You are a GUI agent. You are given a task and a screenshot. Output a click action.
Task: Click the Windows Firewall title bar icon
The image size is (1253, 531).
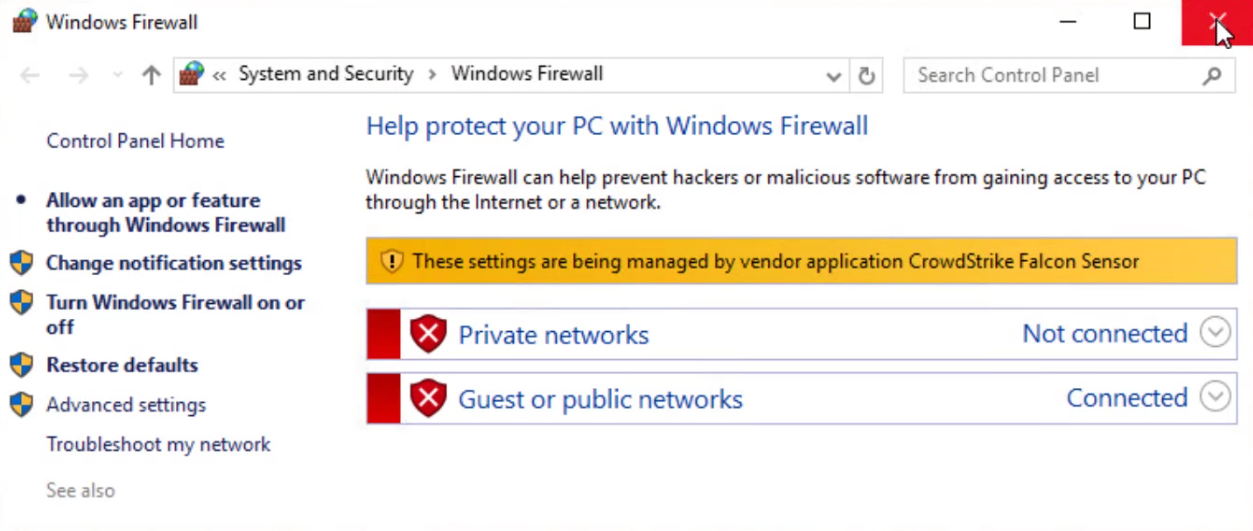(24, 21)
